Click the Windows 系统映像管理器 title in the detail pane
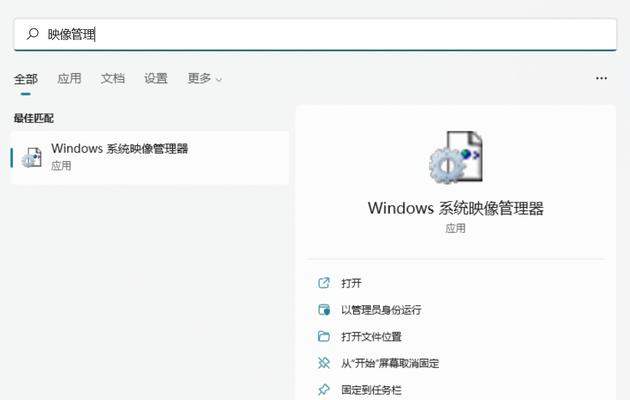 [456, 208]
